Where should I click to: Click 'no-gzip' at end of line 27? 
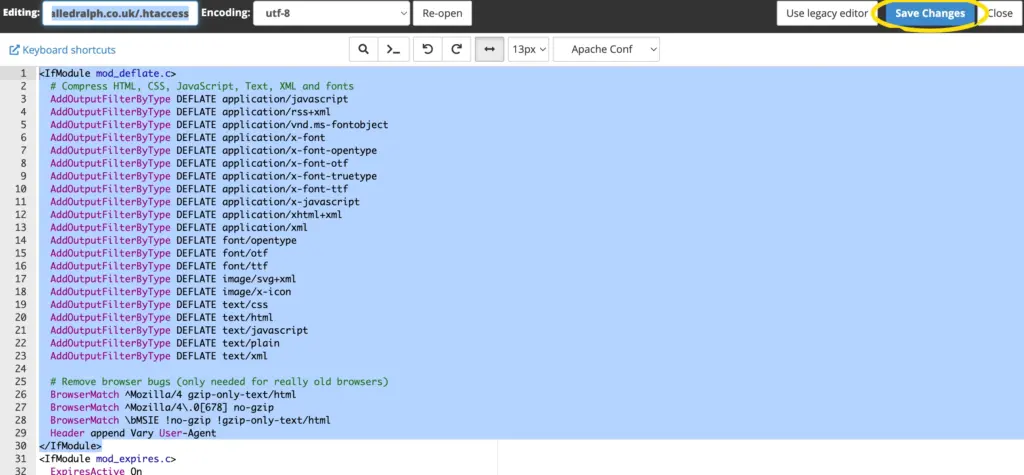tap(253, 407)
